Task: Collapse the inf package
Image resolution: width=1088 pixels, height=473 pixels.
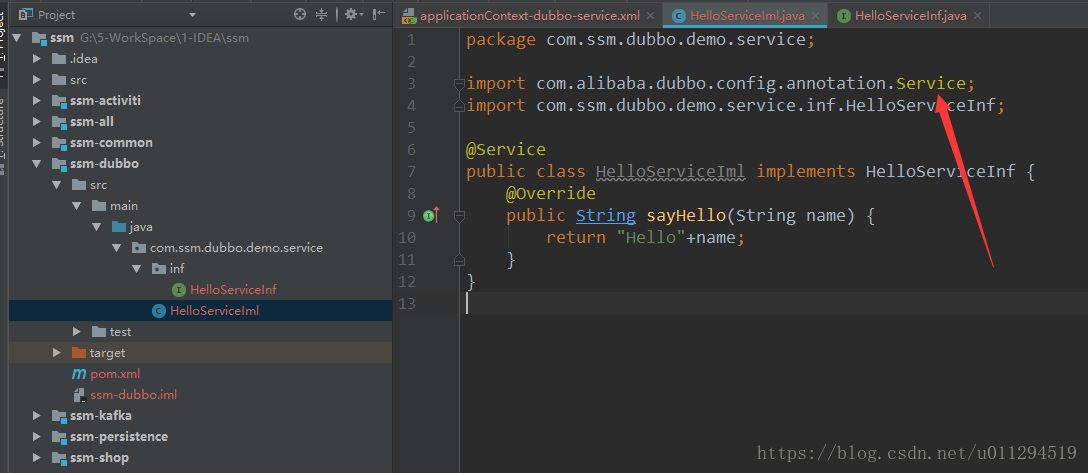Action: pos(136,268)
